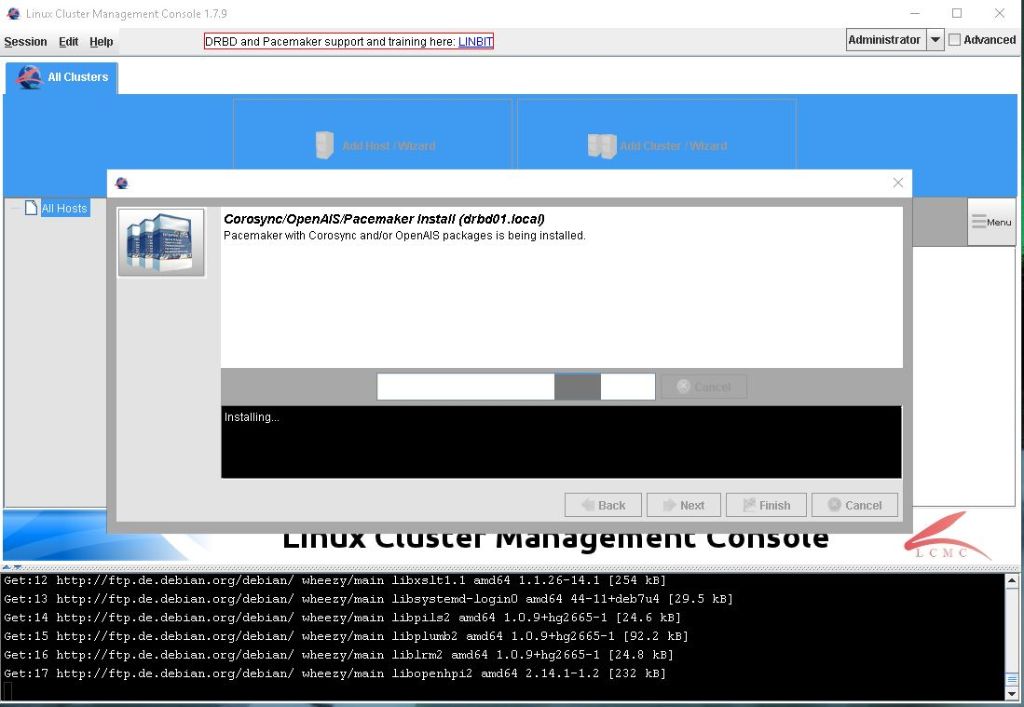Close the LCMC main window
This screenshot has height=707, width=1024.
(x=999, y=13)
